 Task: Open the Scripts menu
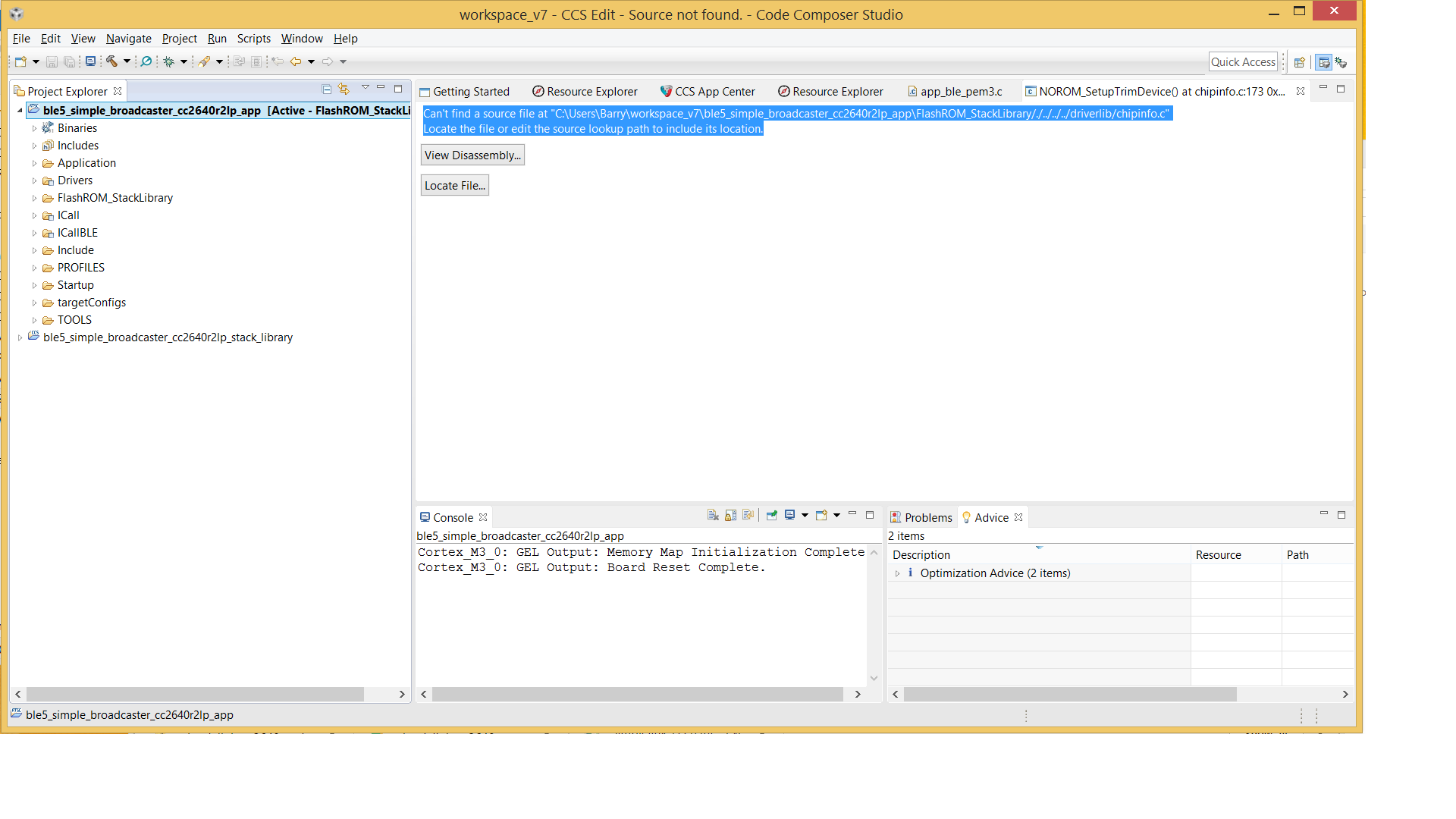[253, 39]
